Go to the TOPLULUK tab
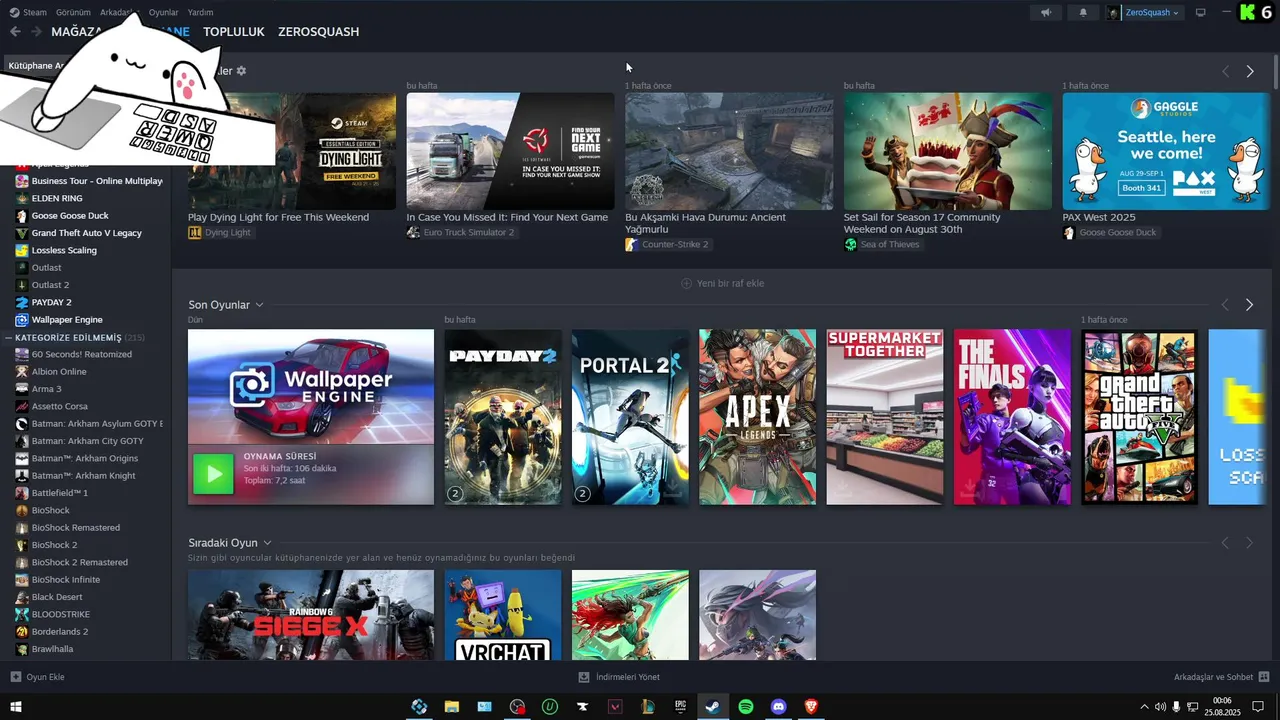The image size is (1280, 720). pos(234,32)
